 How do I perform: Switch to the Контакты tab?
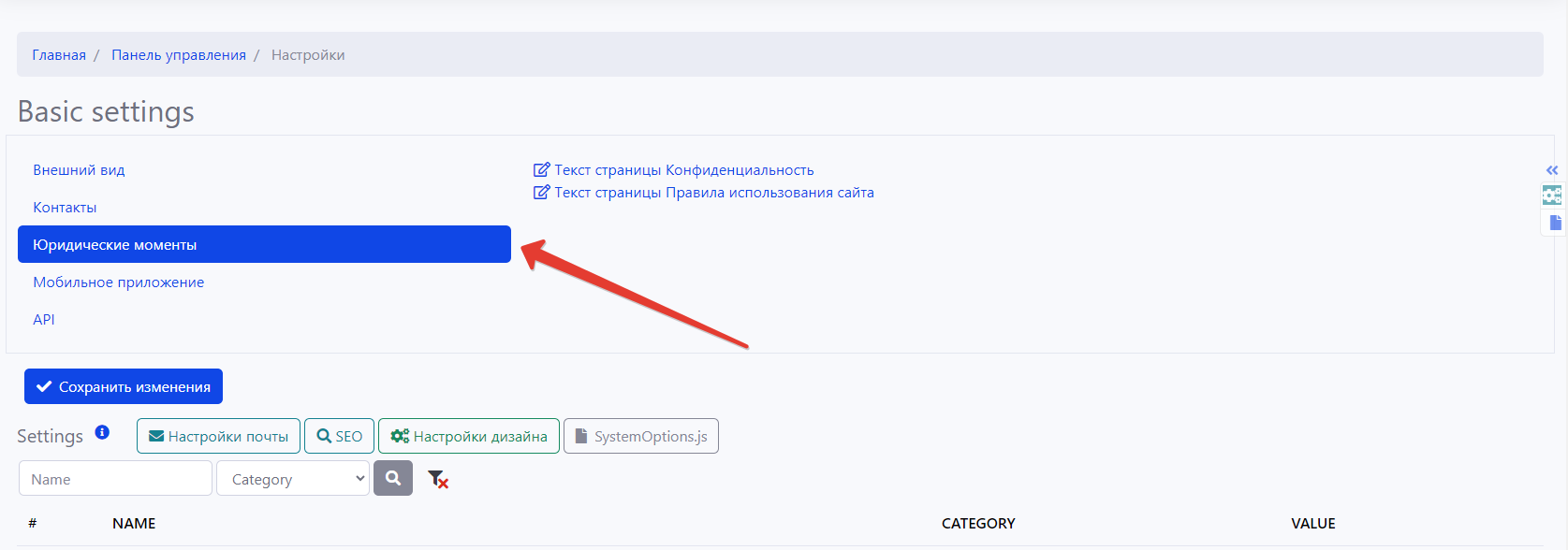point(65,208)
